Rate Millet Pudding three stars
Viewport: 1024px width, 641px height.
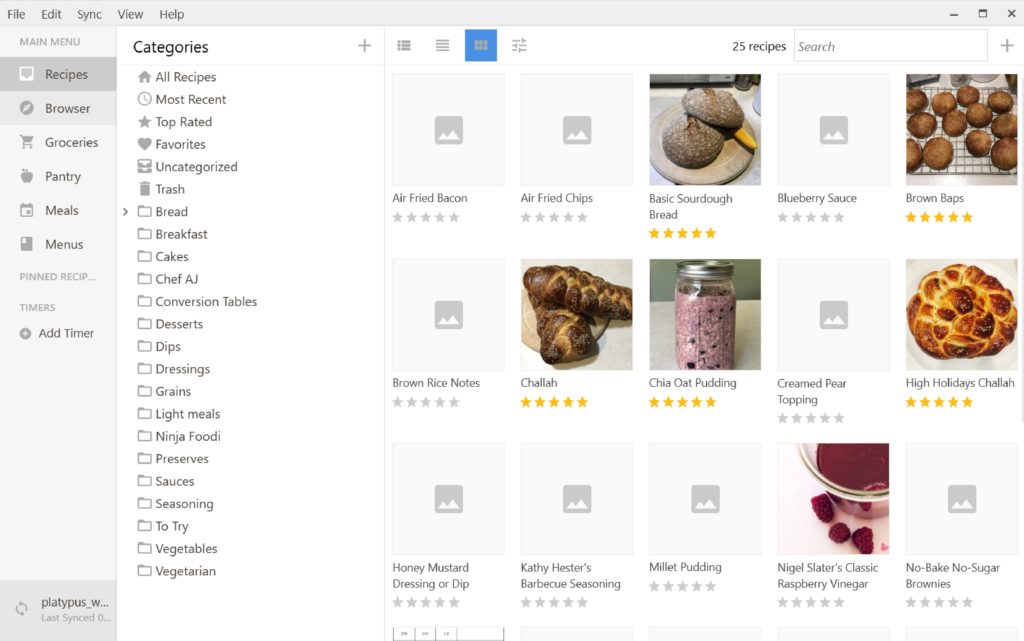(x=682, y=587)
